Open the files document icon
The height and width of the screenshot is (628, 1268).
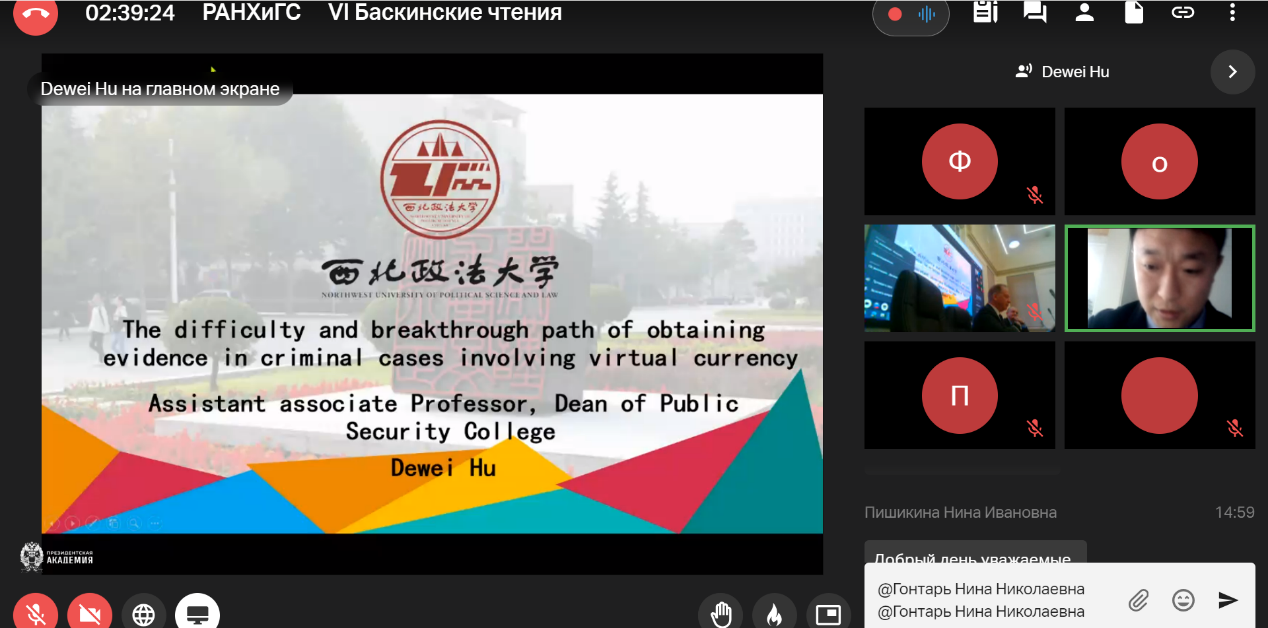click(x=1134, y=13)
